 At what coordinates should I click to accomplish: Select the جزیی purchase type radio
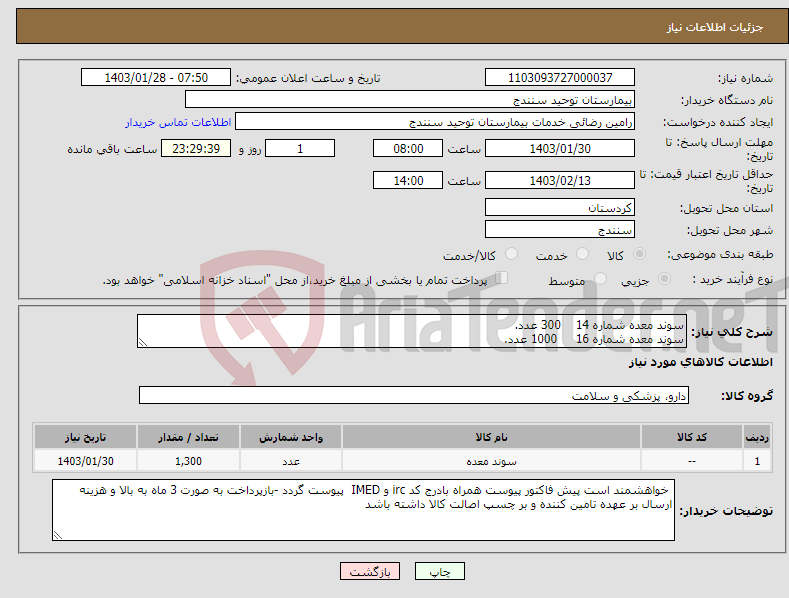(x=664, y=278)
